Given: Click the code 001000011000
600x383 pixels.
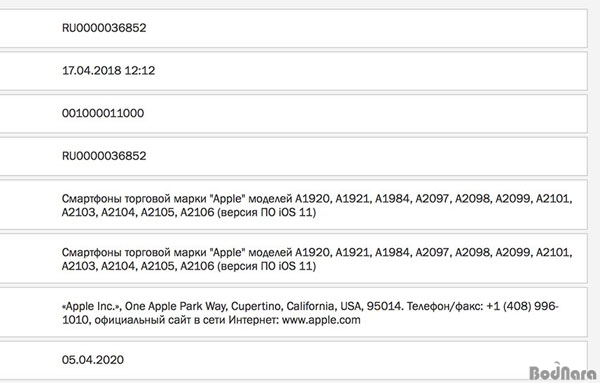Looking at the screenshot, I should (x=103, y=113).
